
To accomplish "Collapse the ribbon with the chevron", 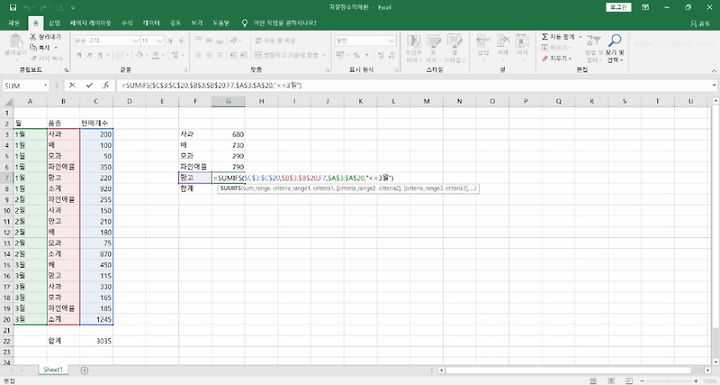I will coord(714,70).
